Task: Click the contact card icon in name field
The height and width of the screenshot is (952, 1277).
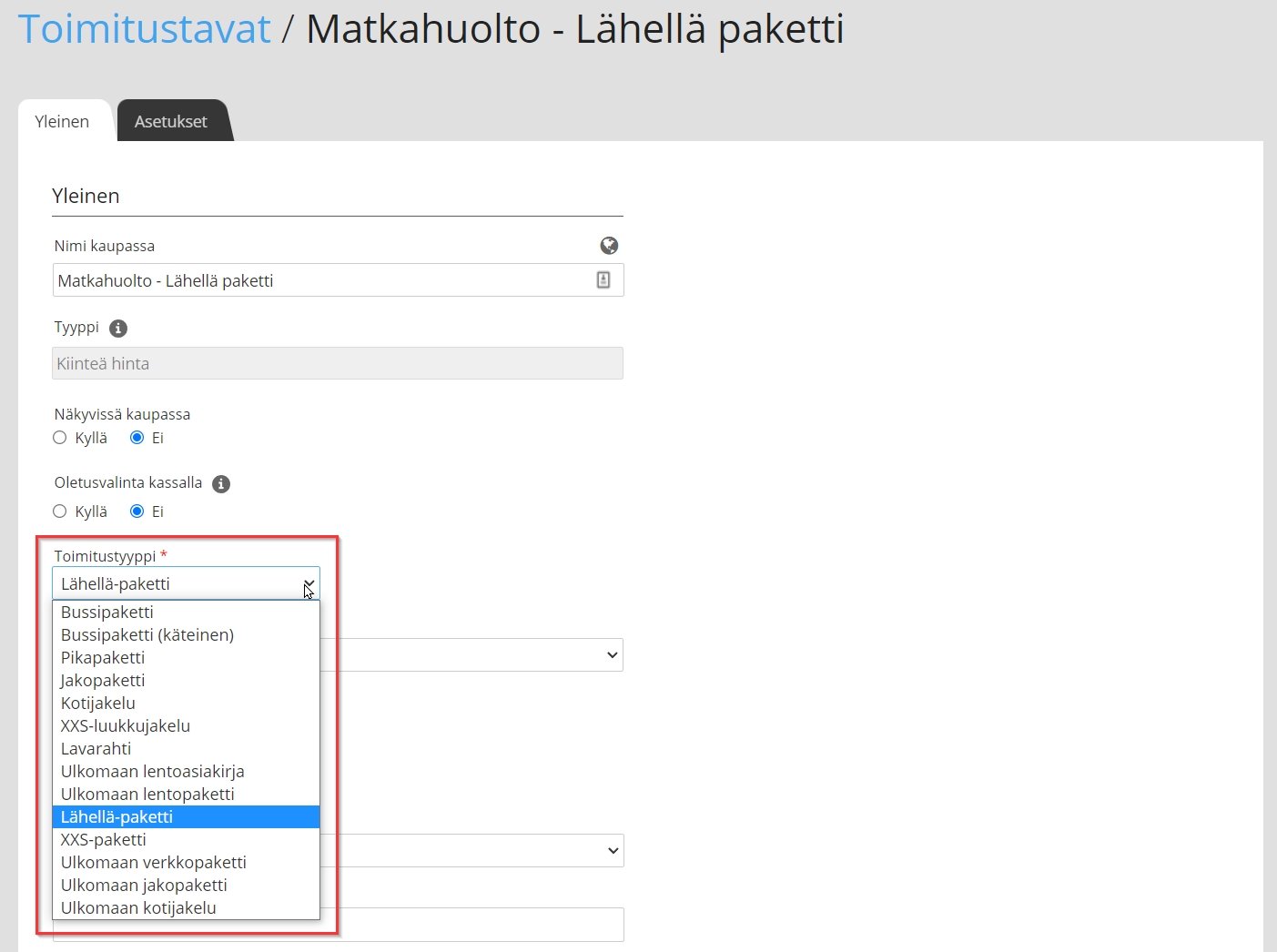Action: [x=603, y=280]
